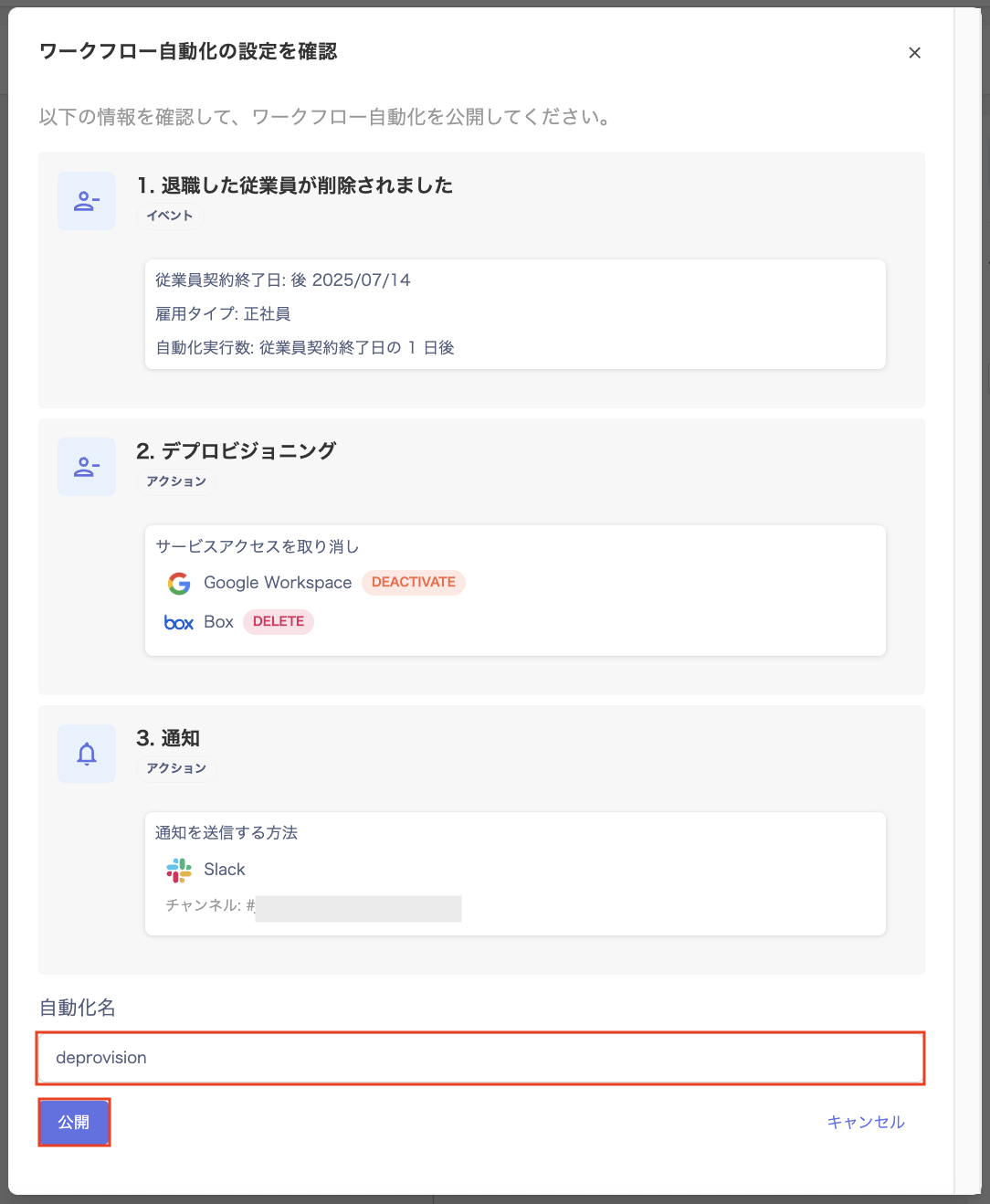Image resolution: width=990 pixels, height=1204 pixels.
Task: Click the DEACTIVATE badge
Action: pos(414,582)
